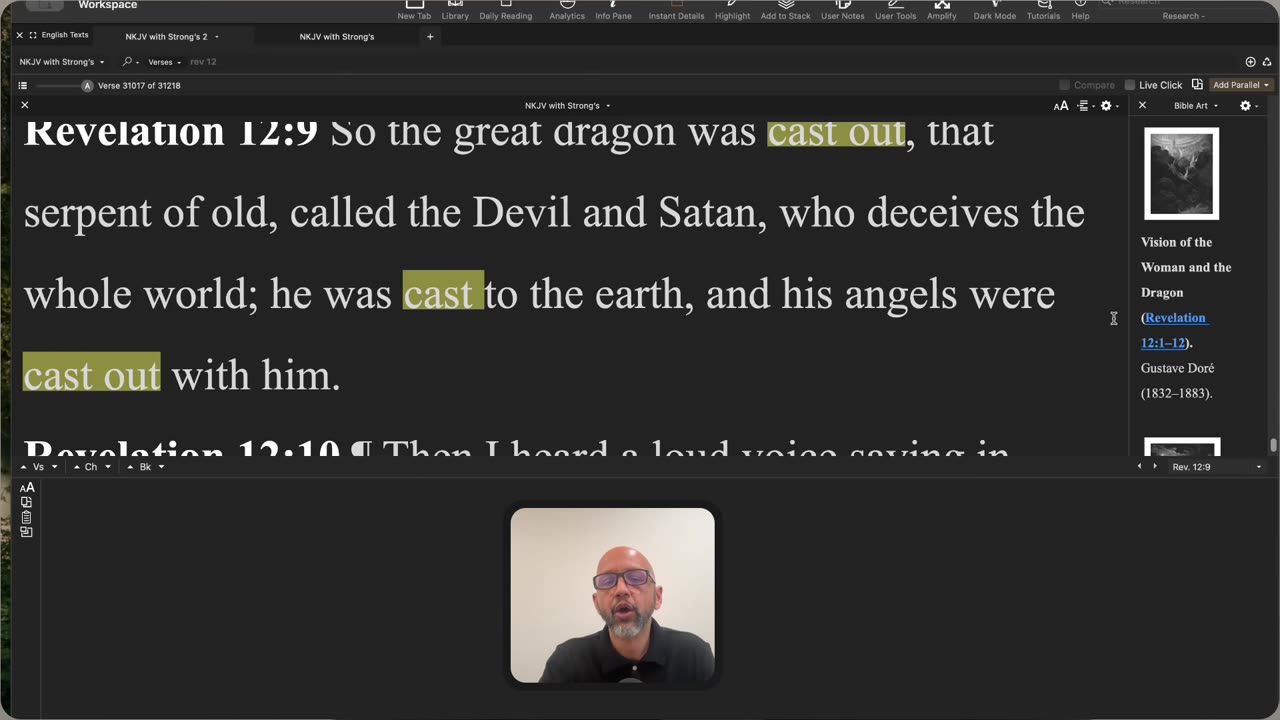Screen dimensions: 1280x720
Task: Open a New Tab from toolbar
Action: click(x=414, y=10)
